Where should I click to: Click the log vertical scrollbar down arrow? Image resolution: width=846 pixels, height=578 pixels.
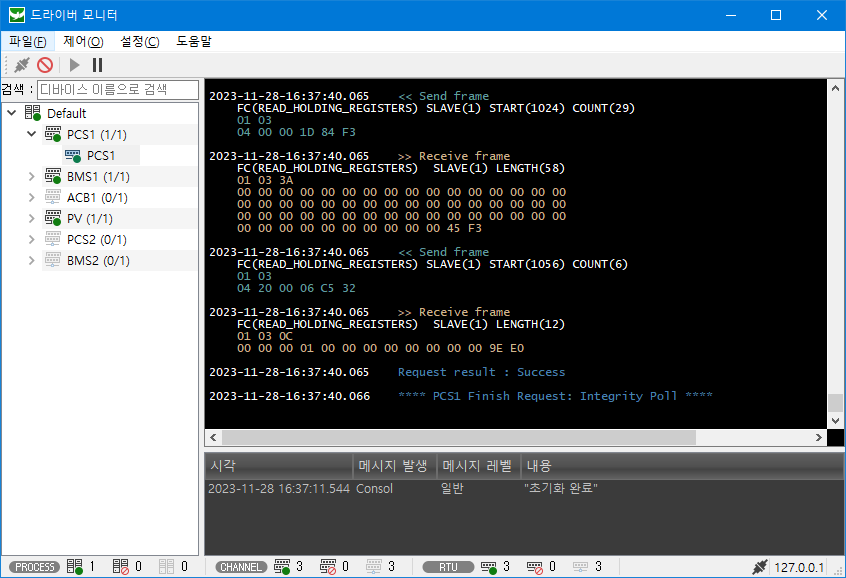coord(835,421)
